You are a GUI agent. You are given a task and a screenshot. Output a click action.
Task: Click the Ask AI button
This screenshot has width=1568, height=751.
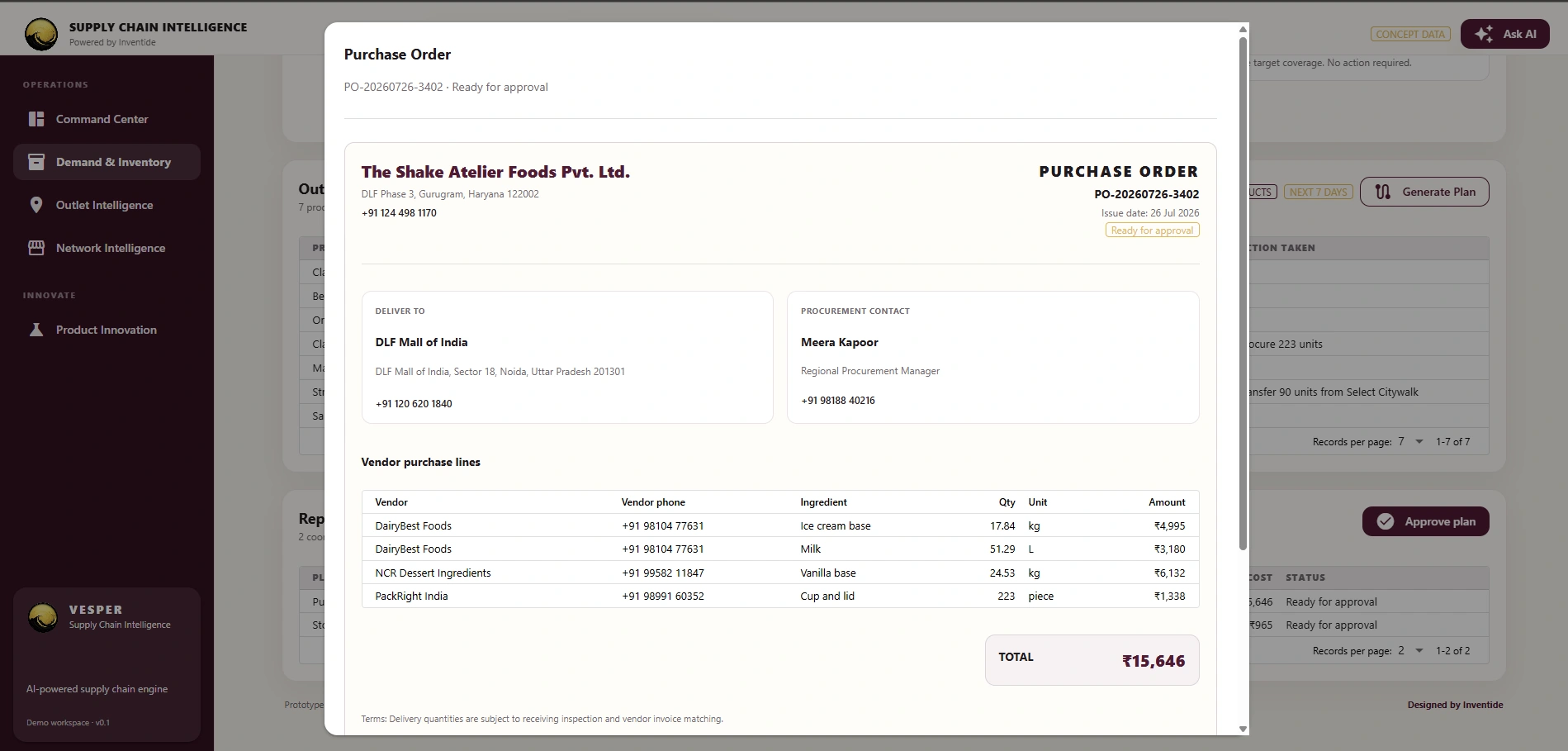click(1505, 34)
